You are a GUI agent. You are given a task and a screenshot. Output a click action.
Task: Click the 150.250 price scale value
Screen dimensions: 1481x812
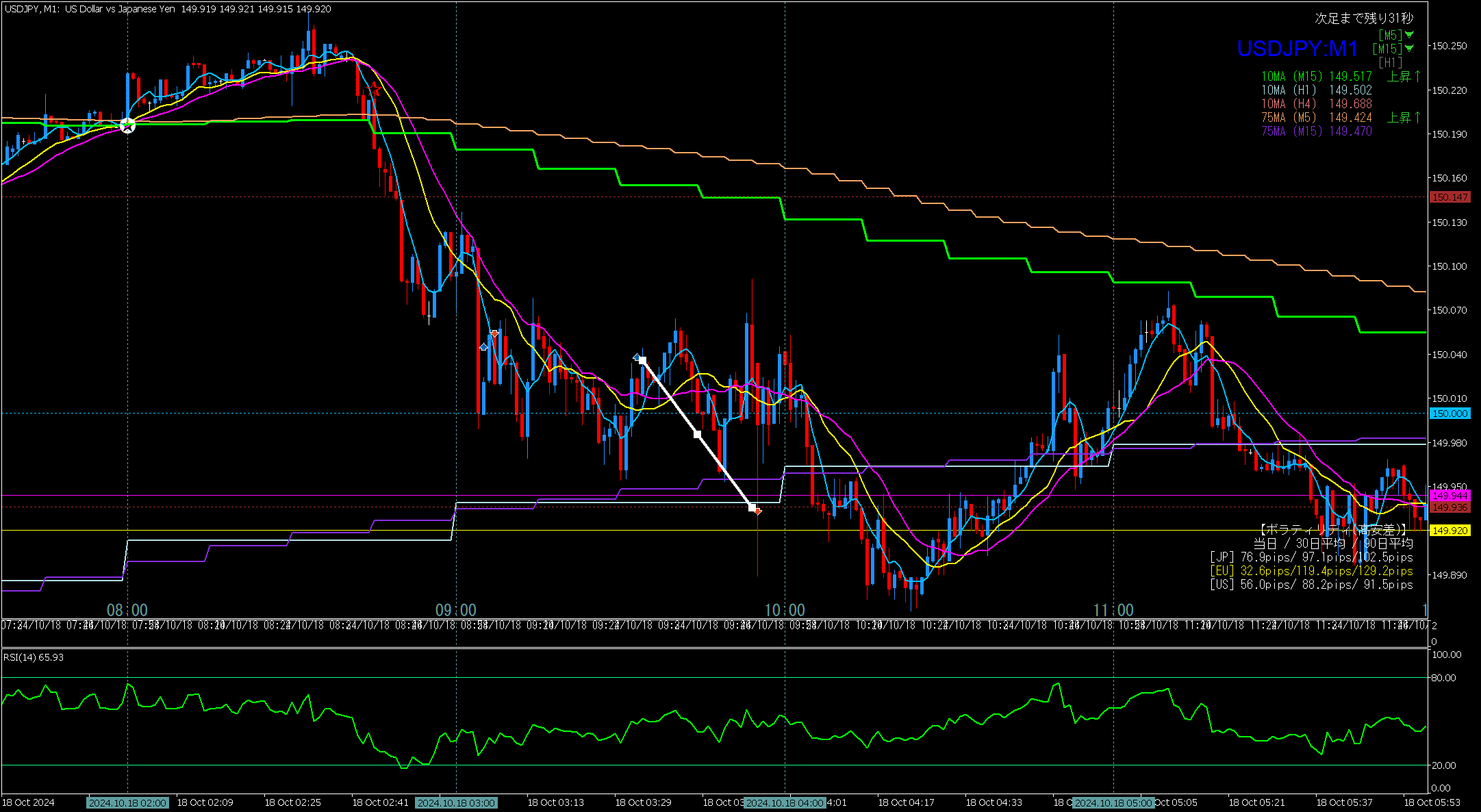tap(1450, 46)
